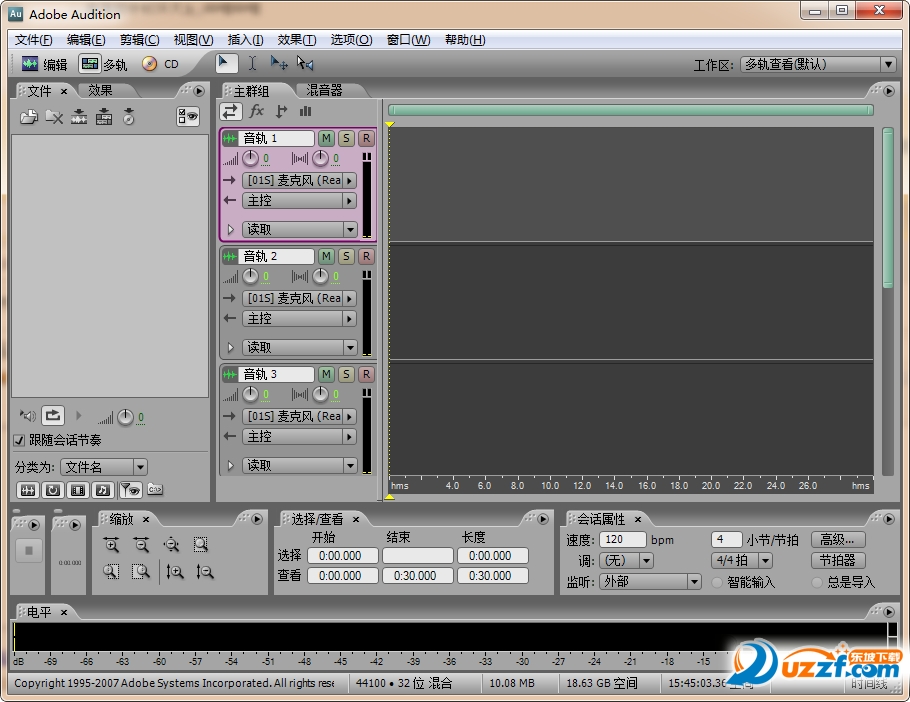Click the 节拍器 metronome button
Image resolution: width=910 pixels, height=702 pixels.
tap(837, 561)
